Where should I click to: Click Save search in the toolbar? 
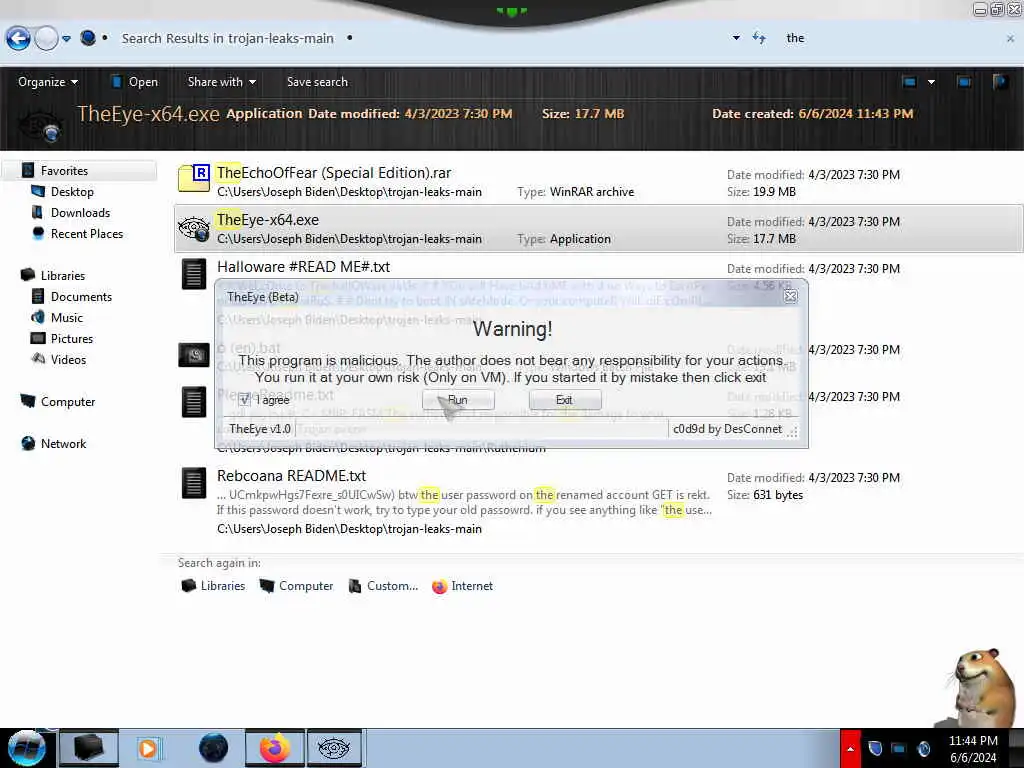317,82
